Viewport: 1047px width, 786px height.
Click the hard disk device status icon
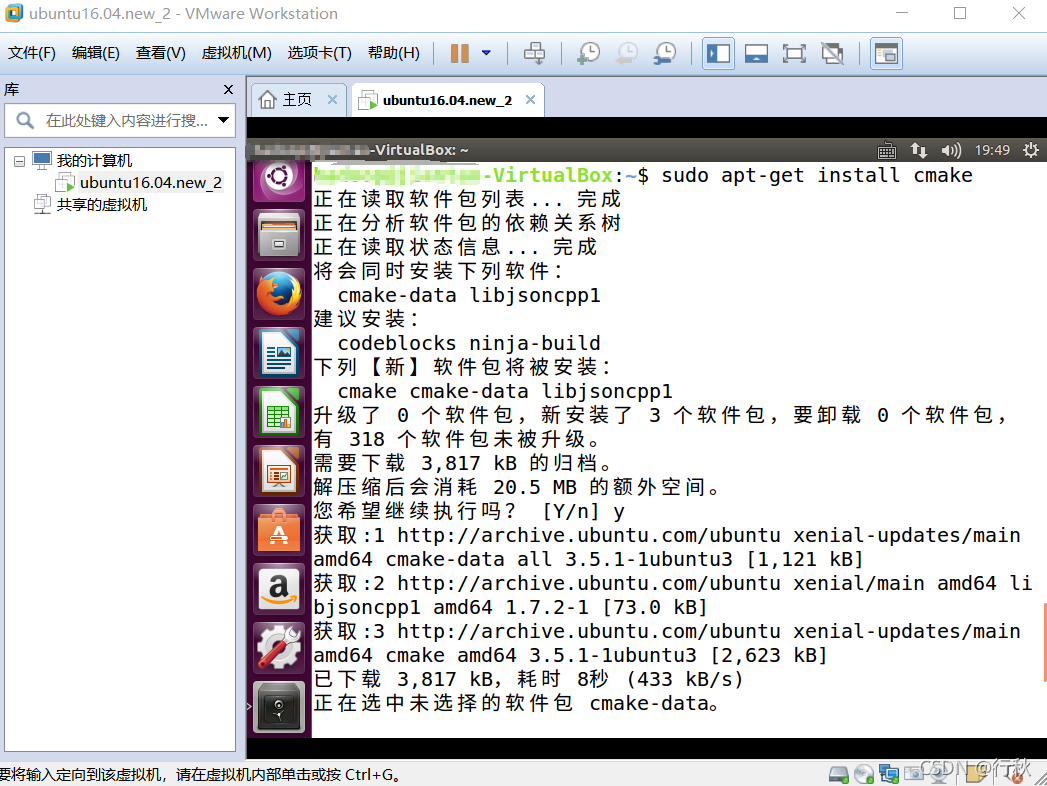(x=839, y=775)
